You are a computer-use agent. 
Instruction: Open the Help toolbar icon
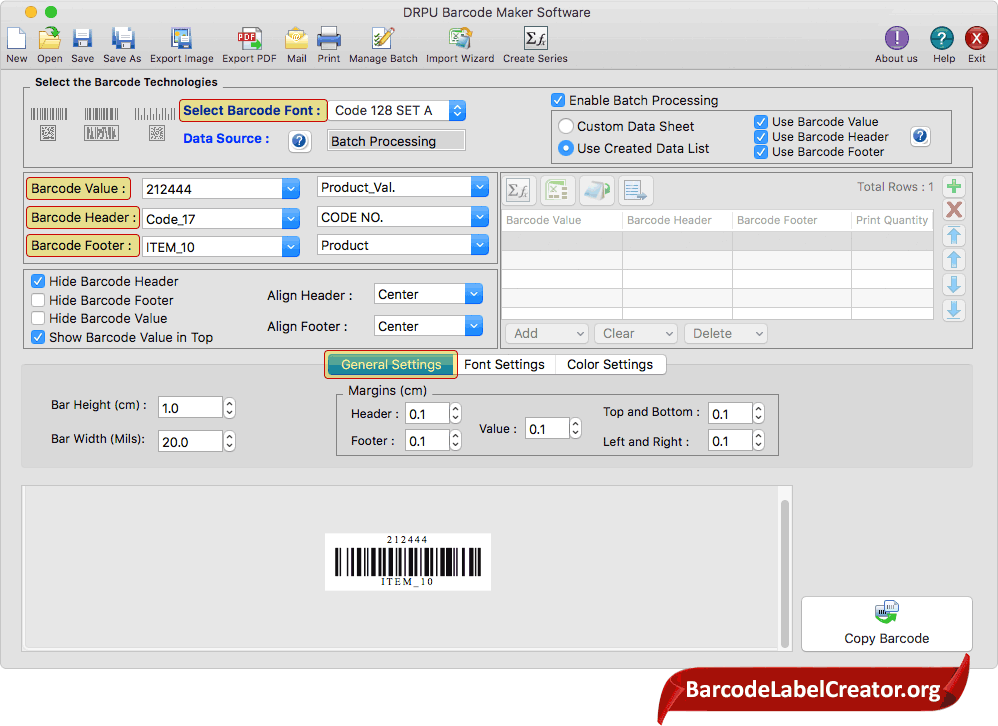(942, 39)
